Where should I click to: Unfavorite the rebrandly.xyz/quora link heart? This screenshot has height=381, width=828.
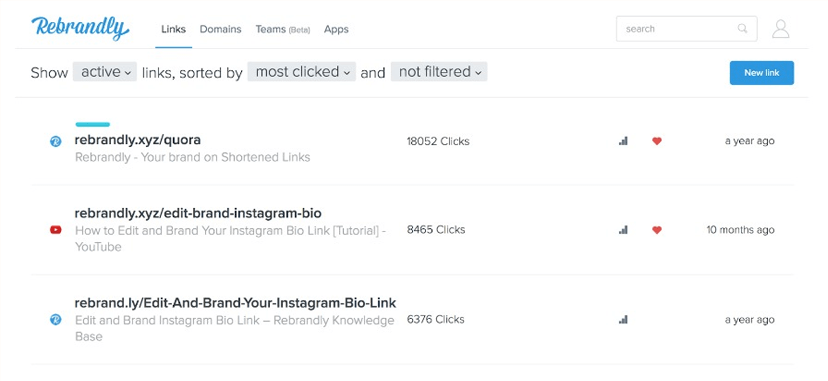coord(656,141)
